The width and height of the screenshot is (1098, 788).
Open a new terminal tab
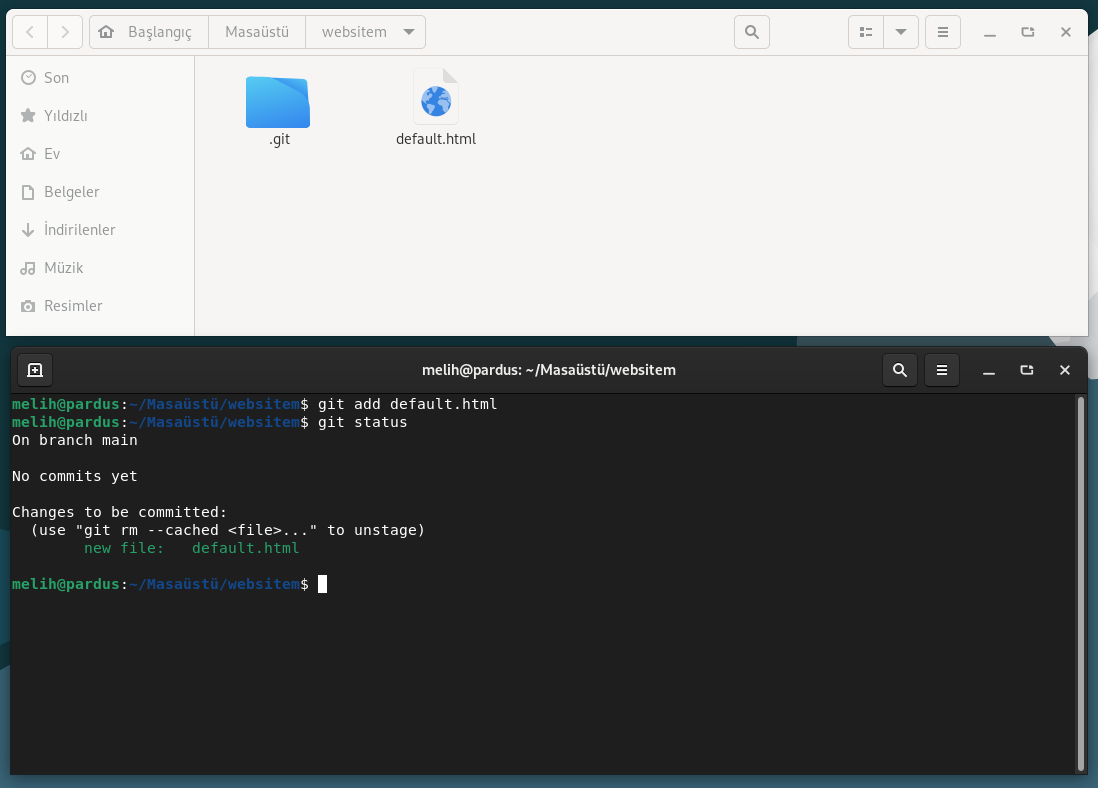pyautogui.click(x=34, y=370)
